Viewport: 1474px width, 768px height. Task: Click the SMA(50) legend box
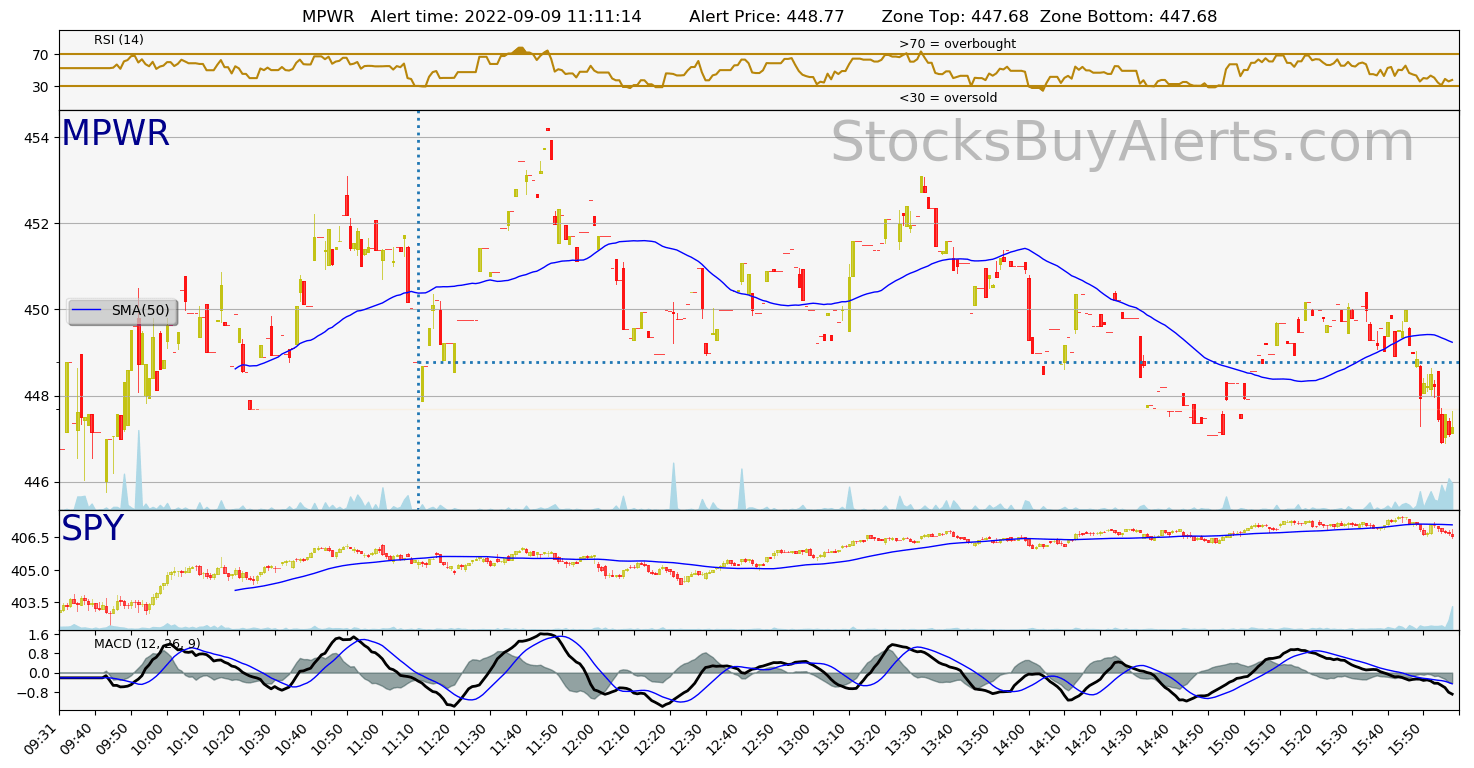click(122, 311)
